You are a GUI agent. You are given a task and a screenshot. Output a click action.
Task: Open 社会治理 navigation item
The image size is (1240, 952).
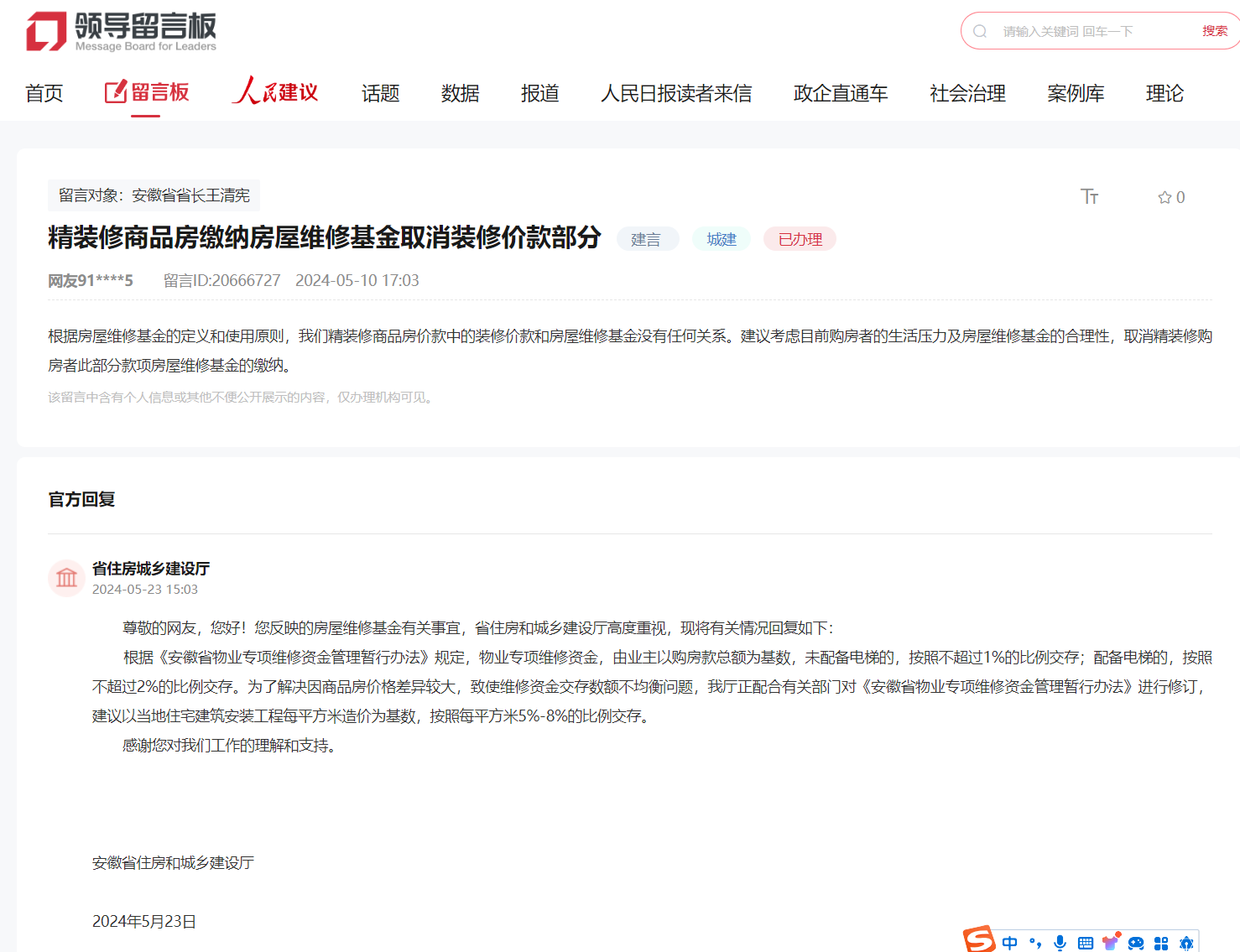coord(967,93)
